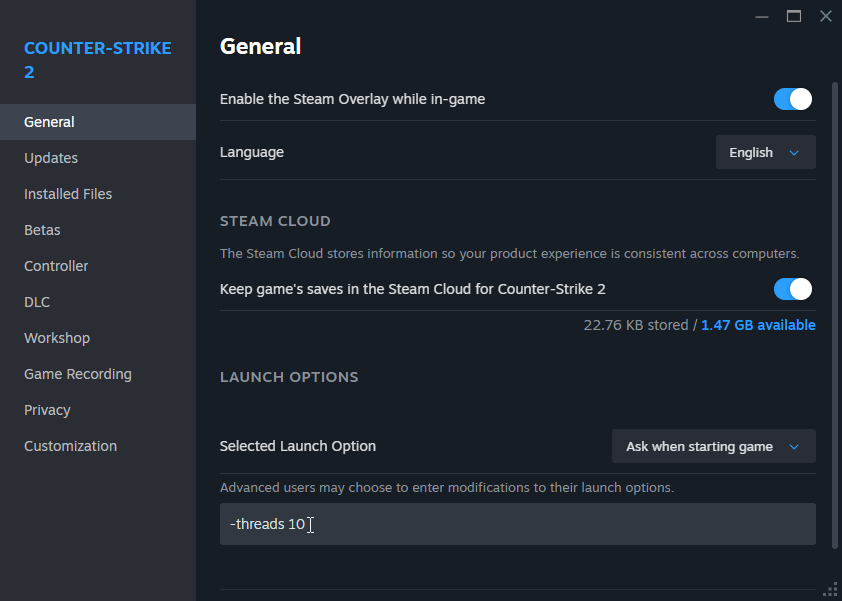Turn off Steam Cloud saves for Counter-Strike 2
Screen dimensions: 842x601
coord(792,289)
